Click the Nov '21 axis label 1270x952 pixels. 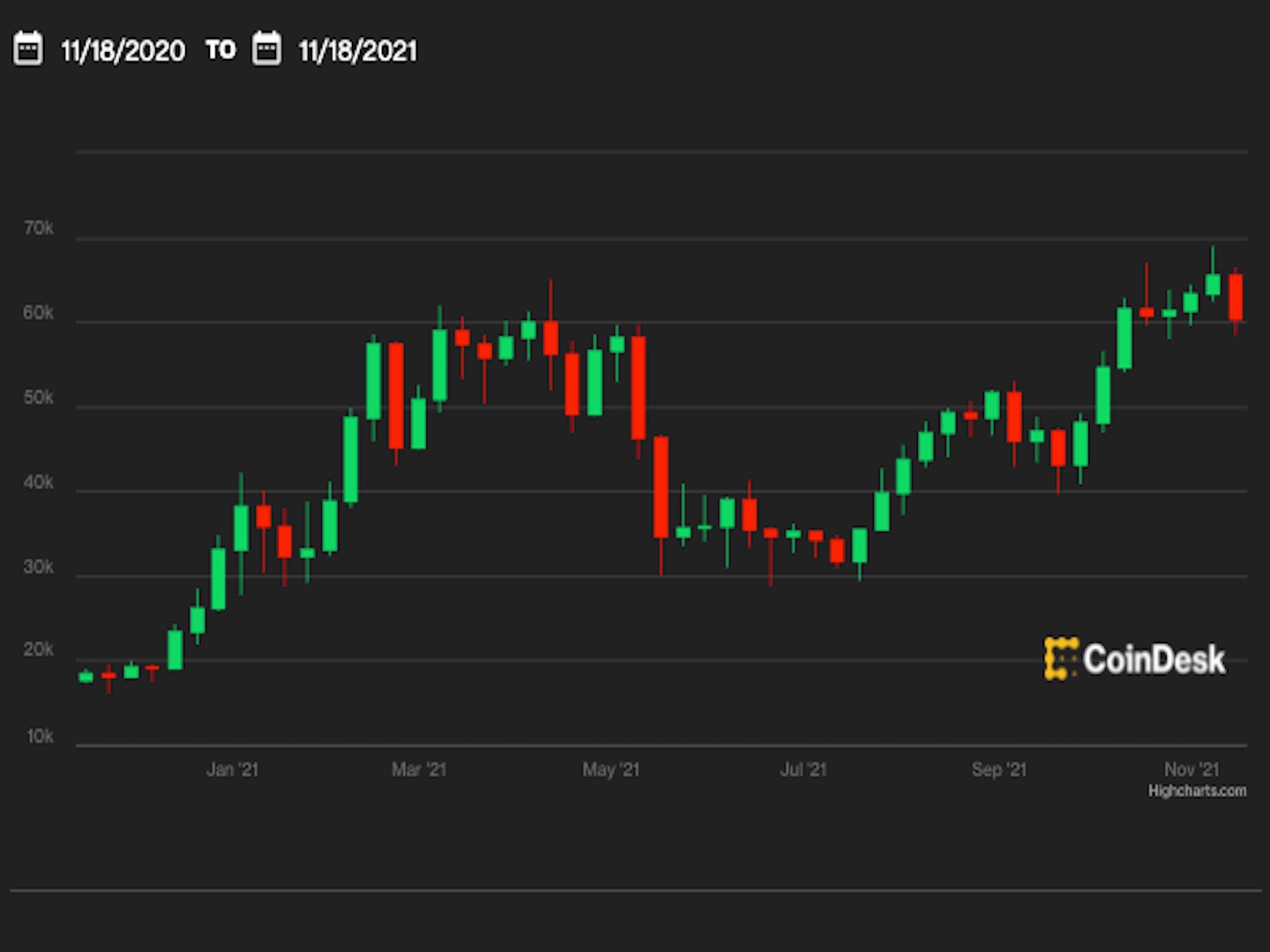(1192, 769)
